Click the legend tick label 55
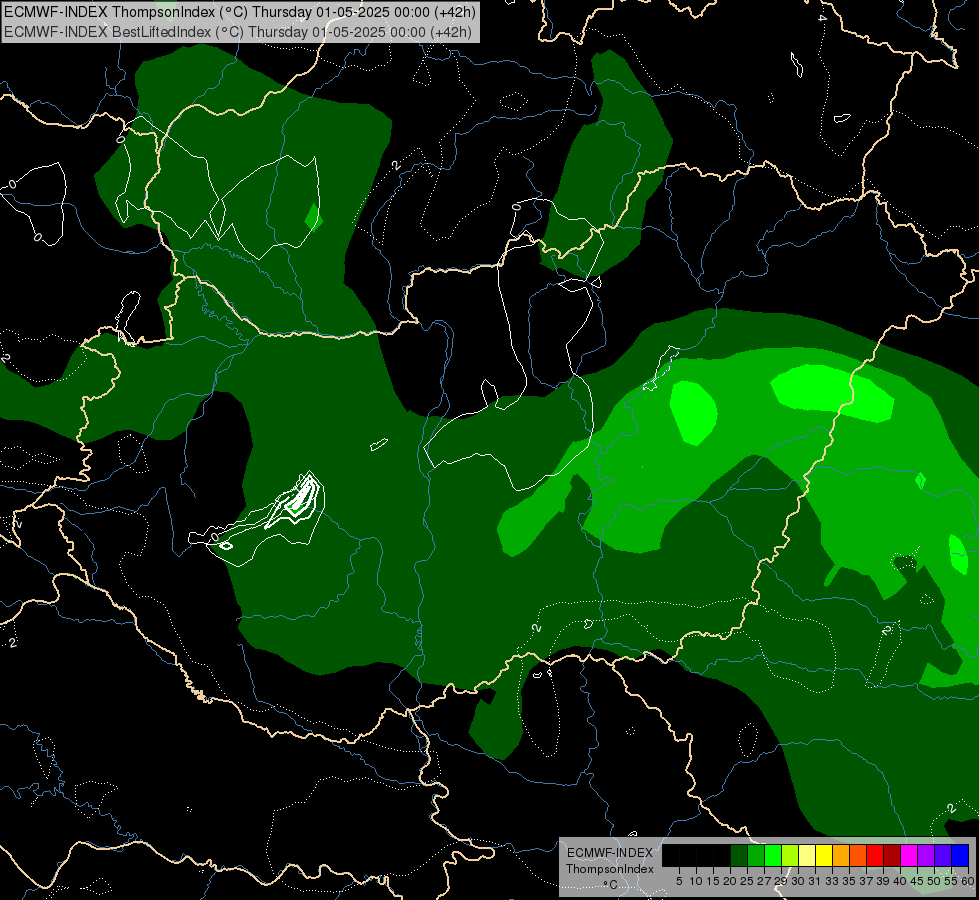The width and height of the screenshot is (979, 900). point(951,881)
